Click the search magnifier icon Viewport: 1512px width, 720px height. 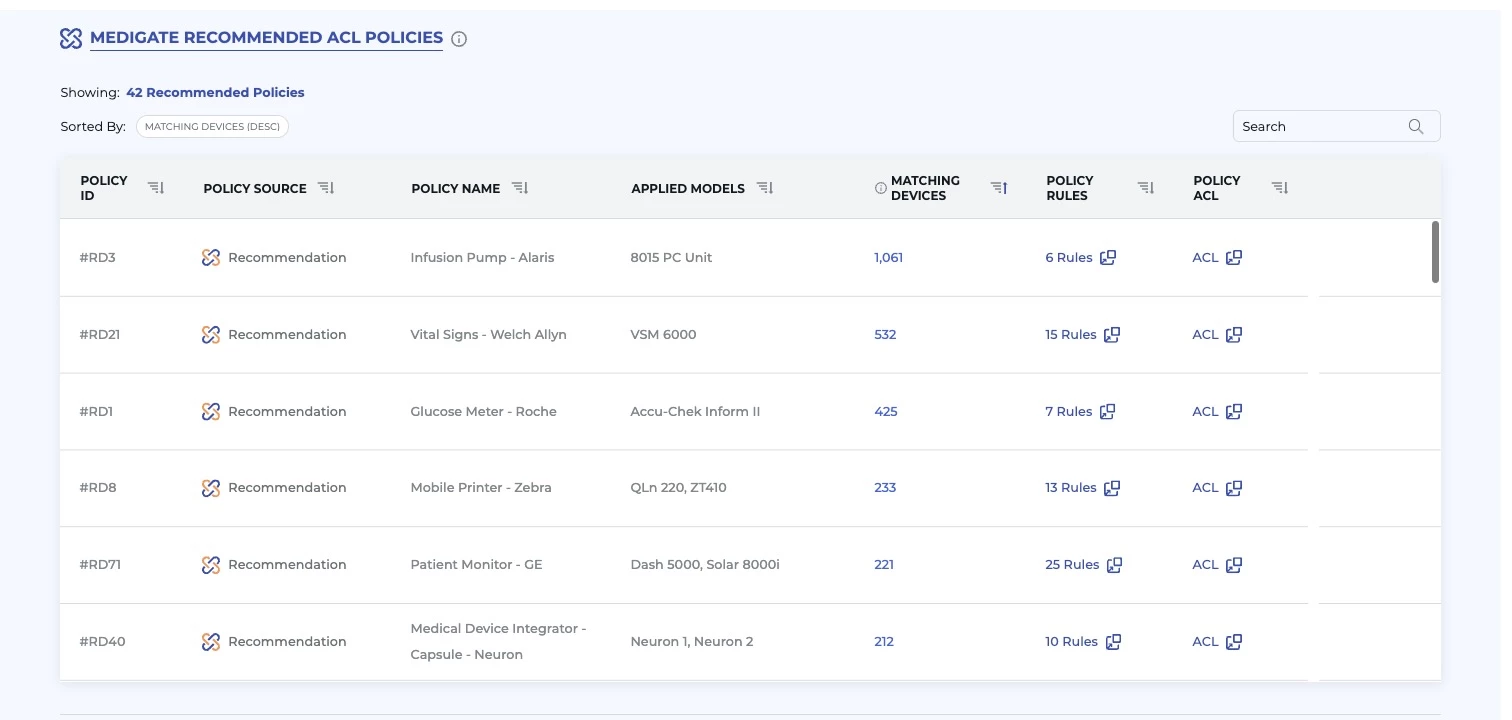click(x=1416, y=126)
